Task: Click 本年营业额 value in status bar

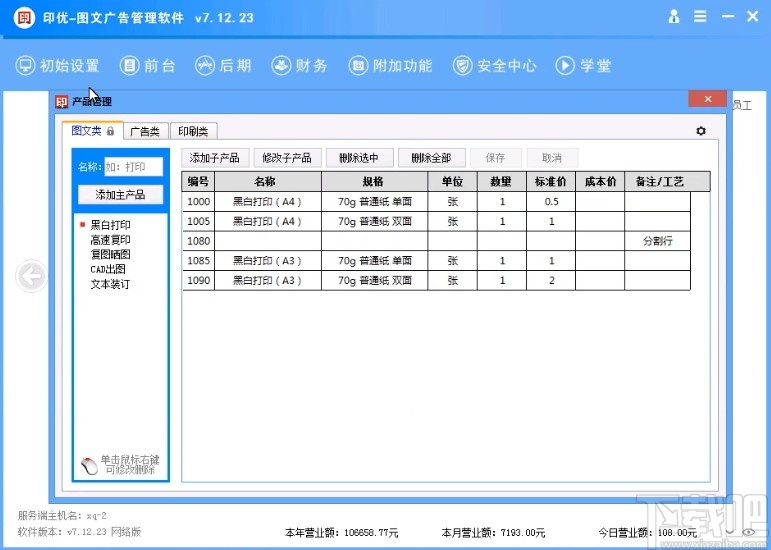Action: [x=371, y=532]
